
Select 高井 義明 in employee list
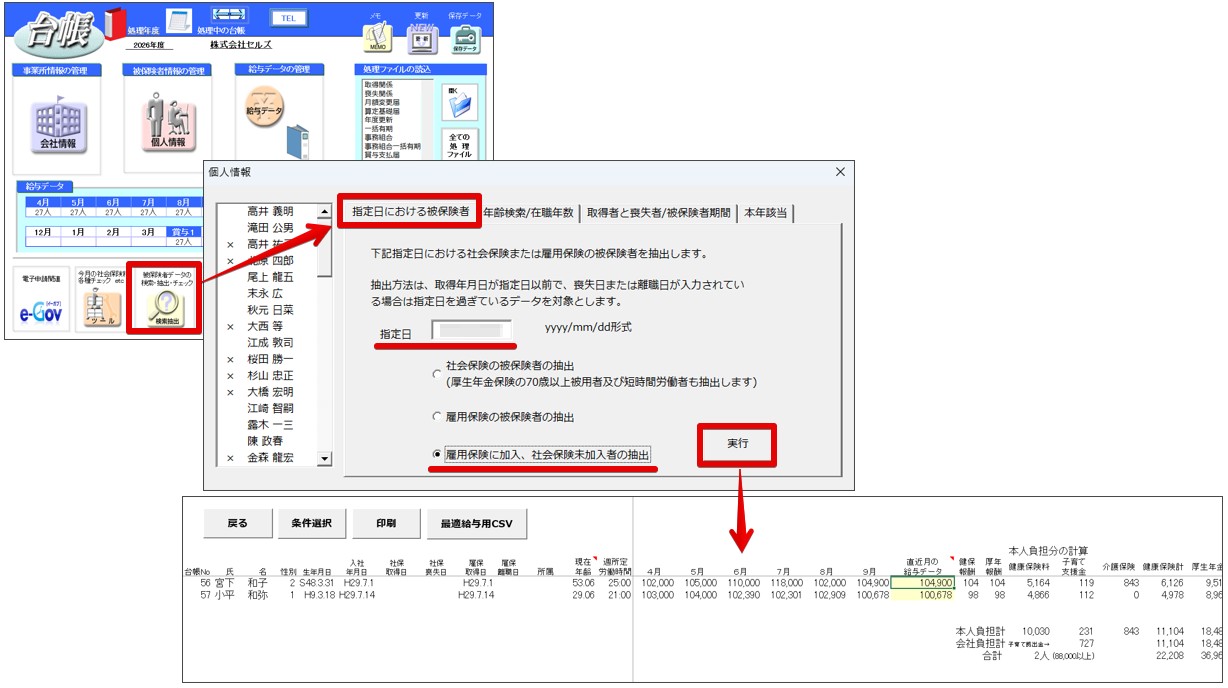(x=271, y=211)
